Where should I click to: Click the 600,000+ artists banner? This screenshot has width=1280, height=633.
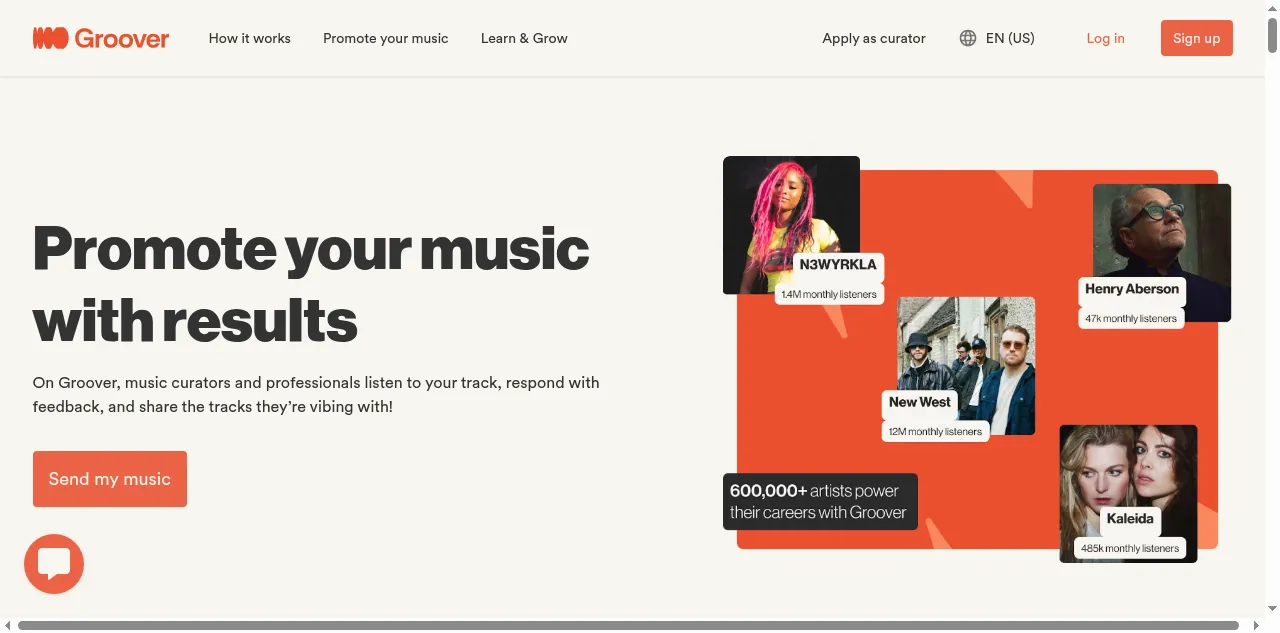point(820,502)
